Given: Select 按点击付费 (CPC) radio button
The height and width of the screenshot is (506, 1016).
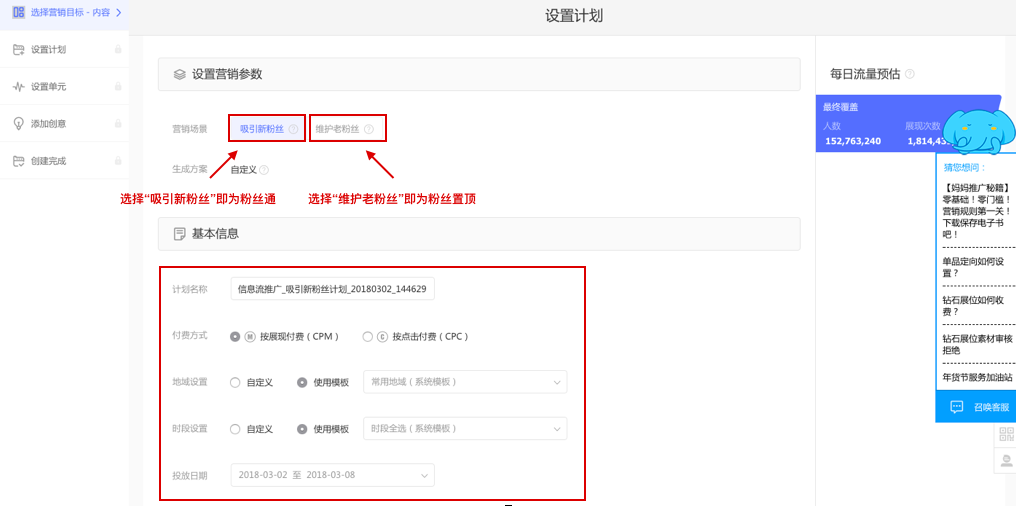Looking at the screenshot, I should 367,337.
